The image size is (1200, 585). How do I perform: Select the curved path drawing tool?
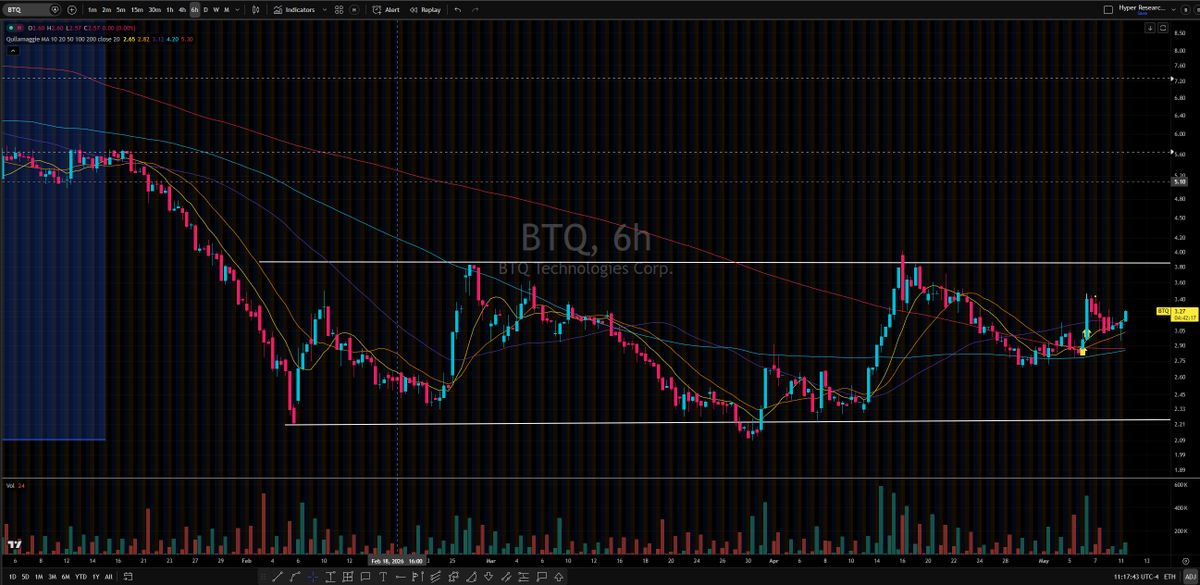click(295, 576)
